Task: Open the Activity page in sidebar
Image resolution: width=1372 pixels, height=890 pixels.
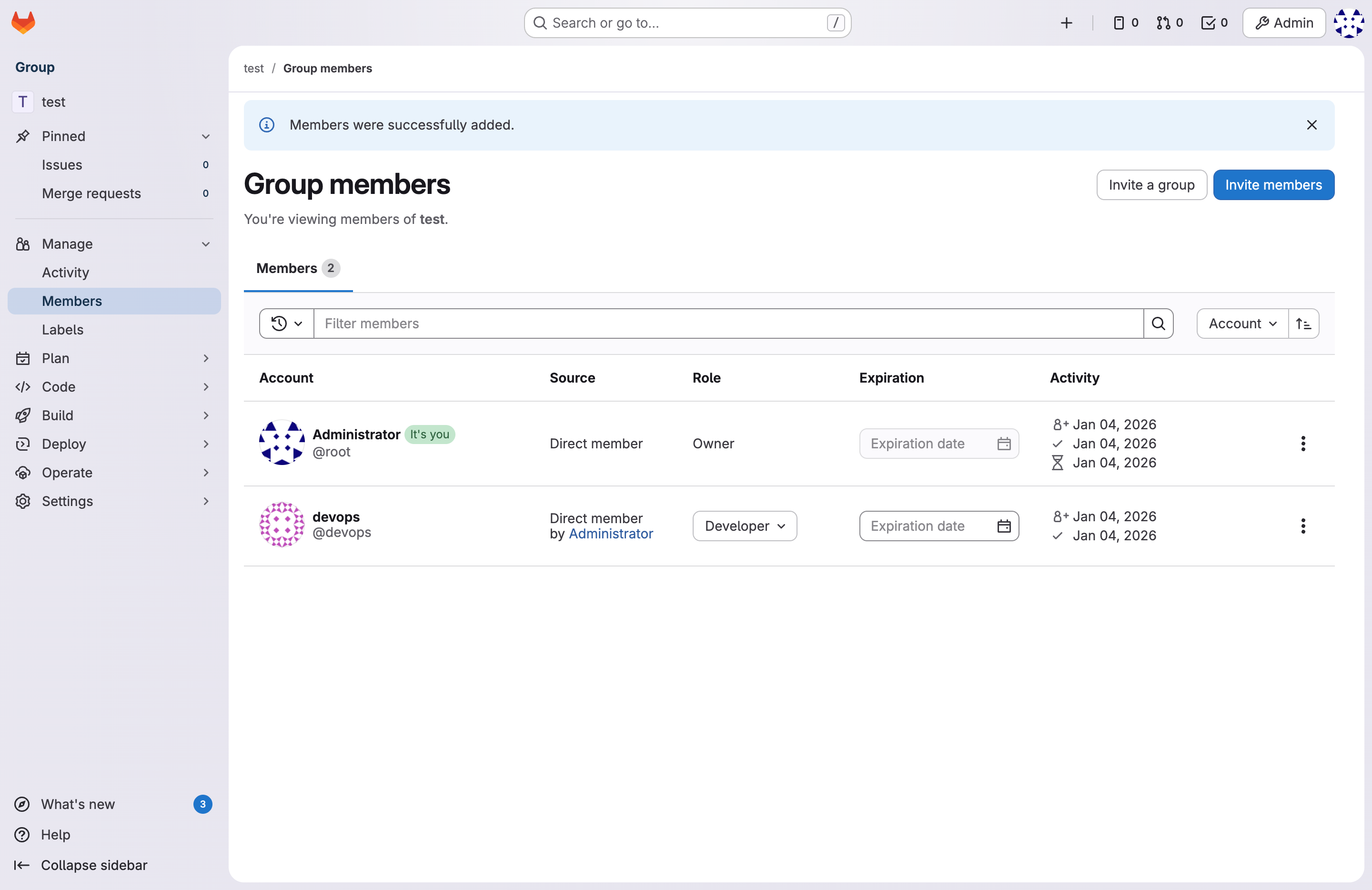Action: click(65, 272)
